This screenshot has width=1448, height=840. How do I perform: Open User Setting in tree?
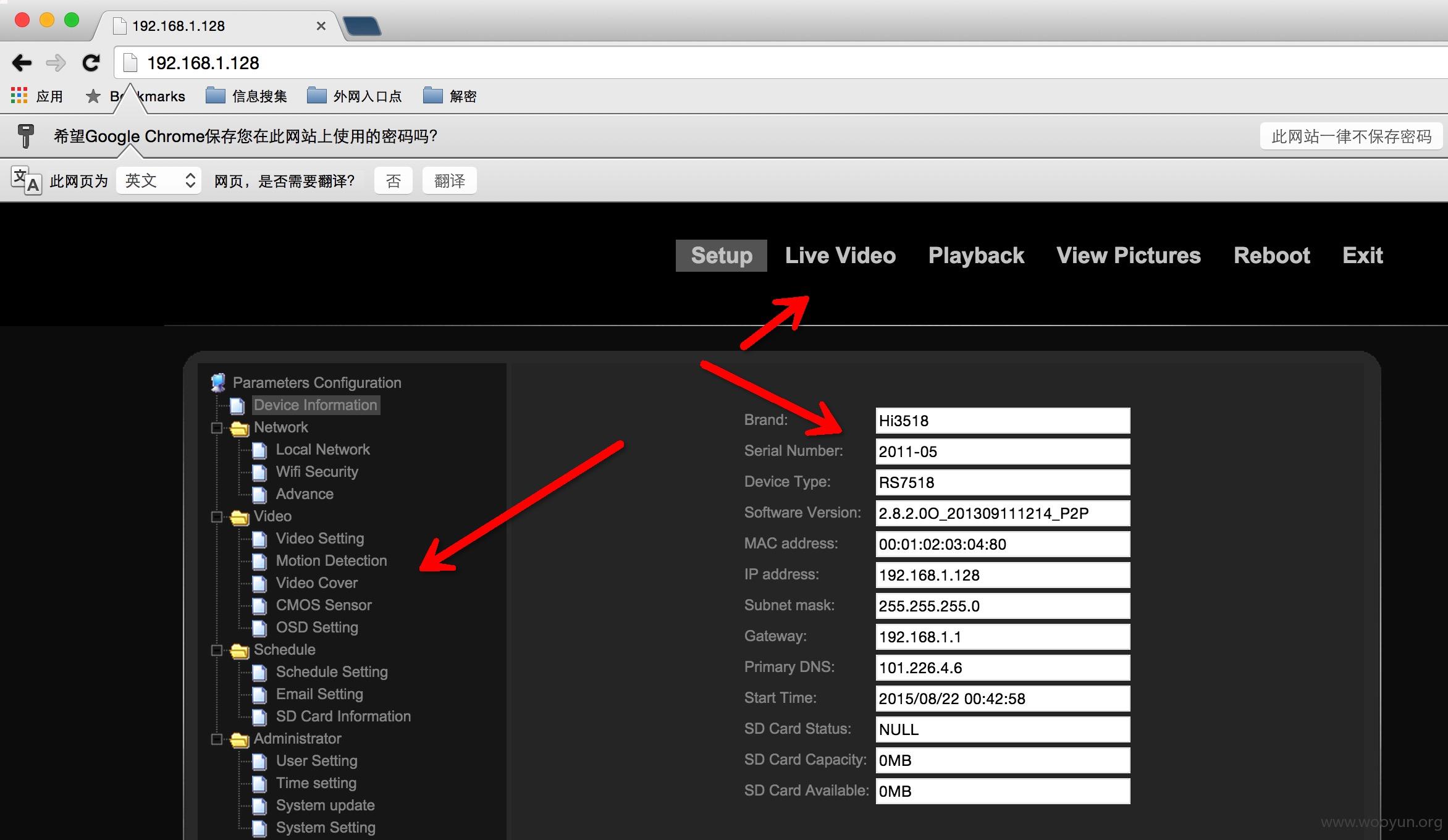(x=317, y=760)
